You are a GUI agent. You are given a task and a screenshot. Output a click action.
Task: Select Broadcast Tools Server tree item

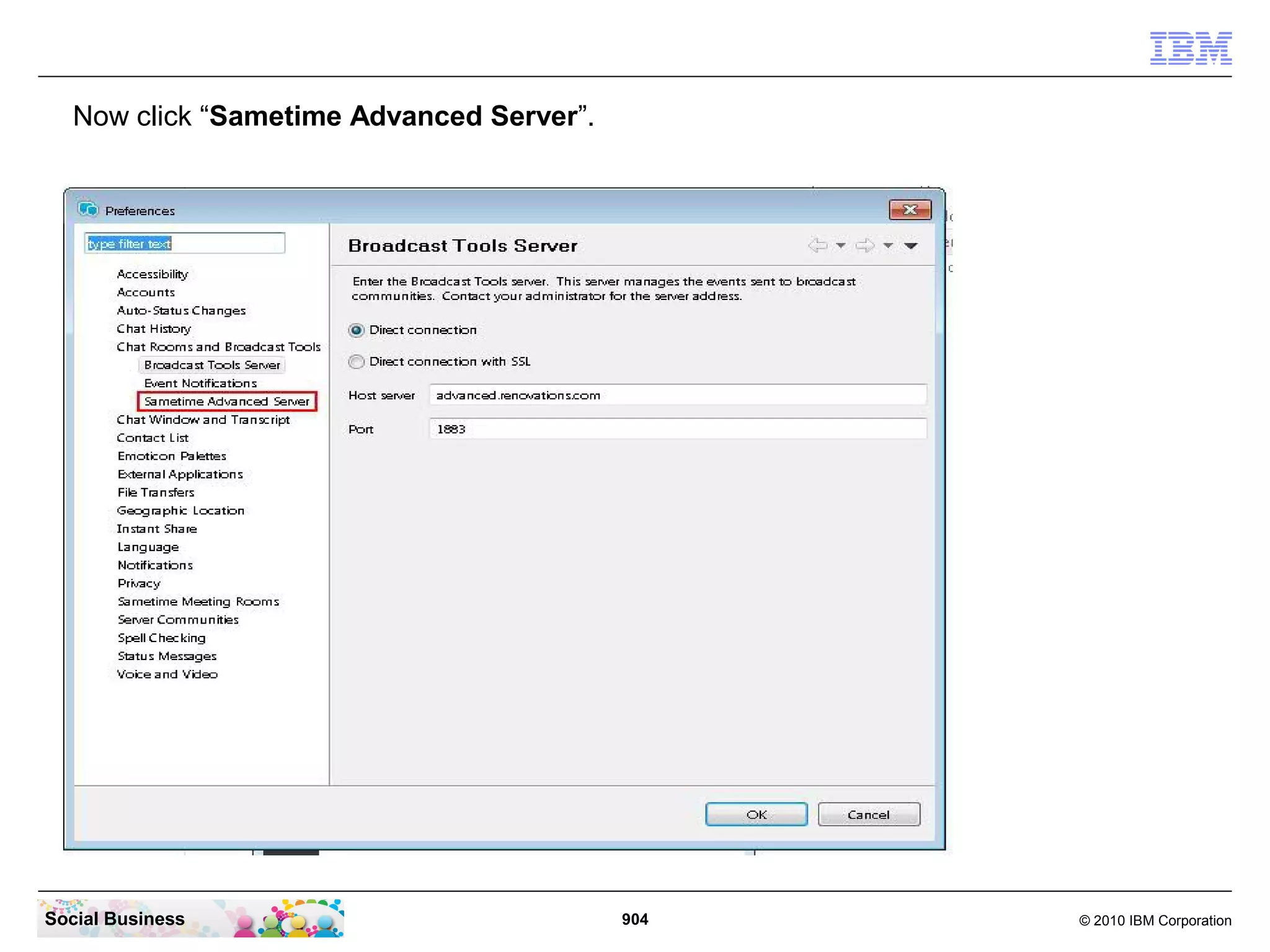[212, 365]
